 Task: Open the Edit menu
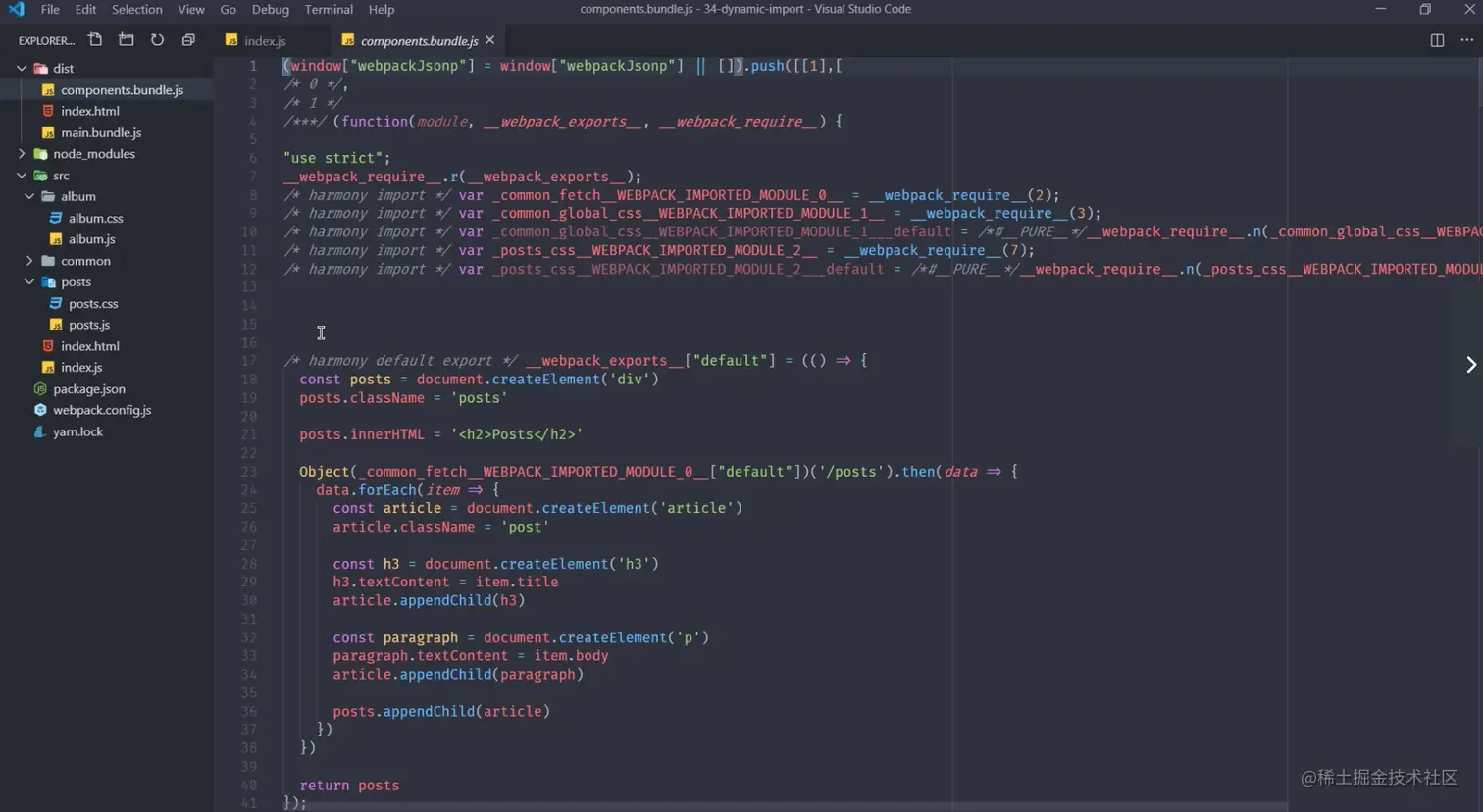(85, 9)
